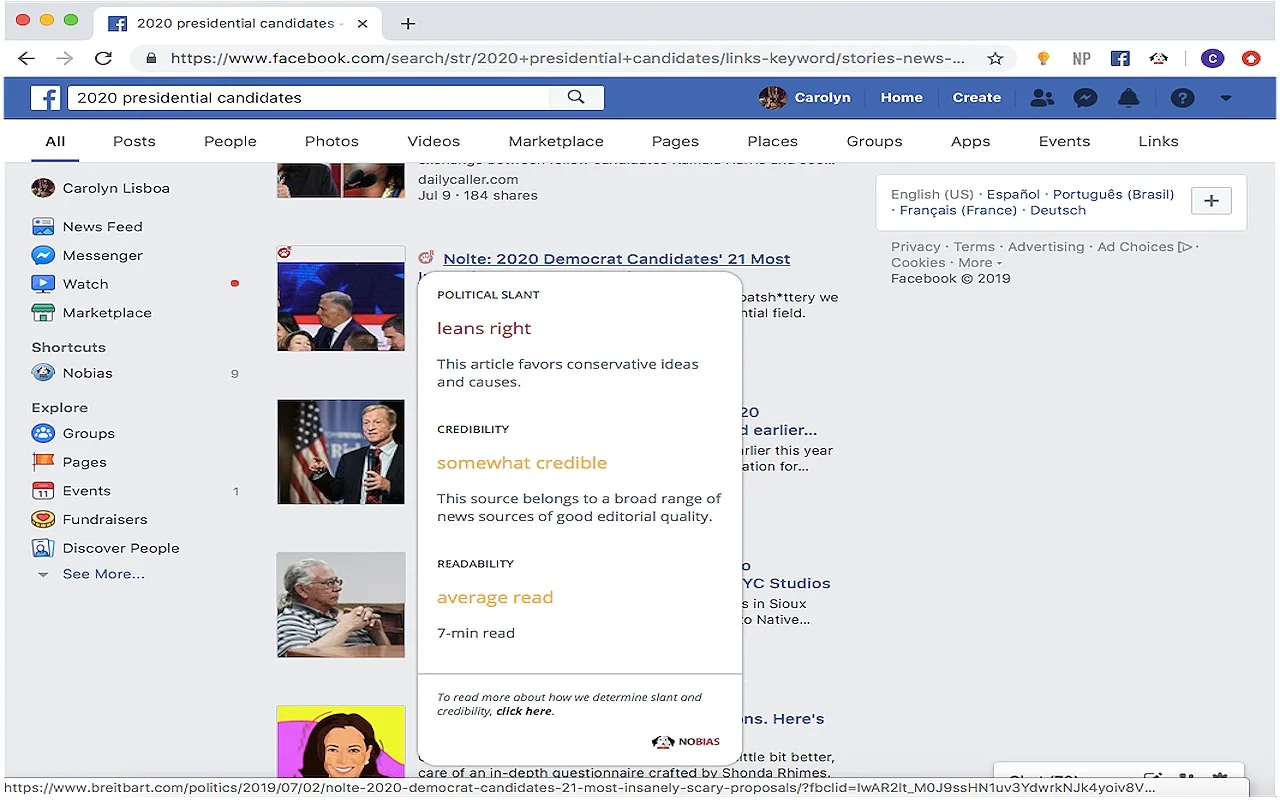Click the browser address bar URL

pyautogui.click(x=567, y=58)
